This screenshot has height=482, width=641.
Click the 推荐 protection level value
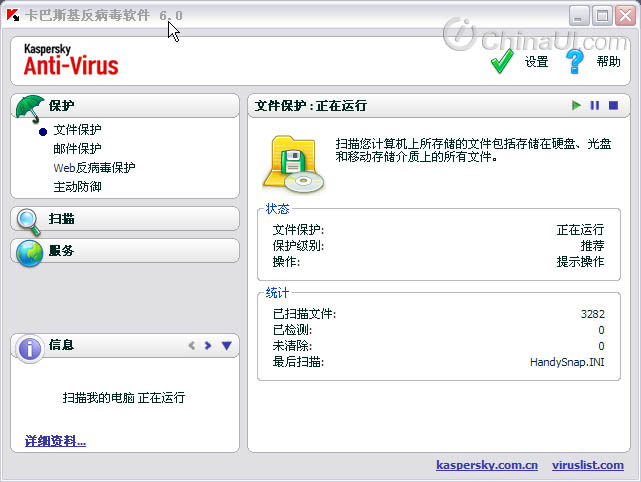[x=592, y=246]
